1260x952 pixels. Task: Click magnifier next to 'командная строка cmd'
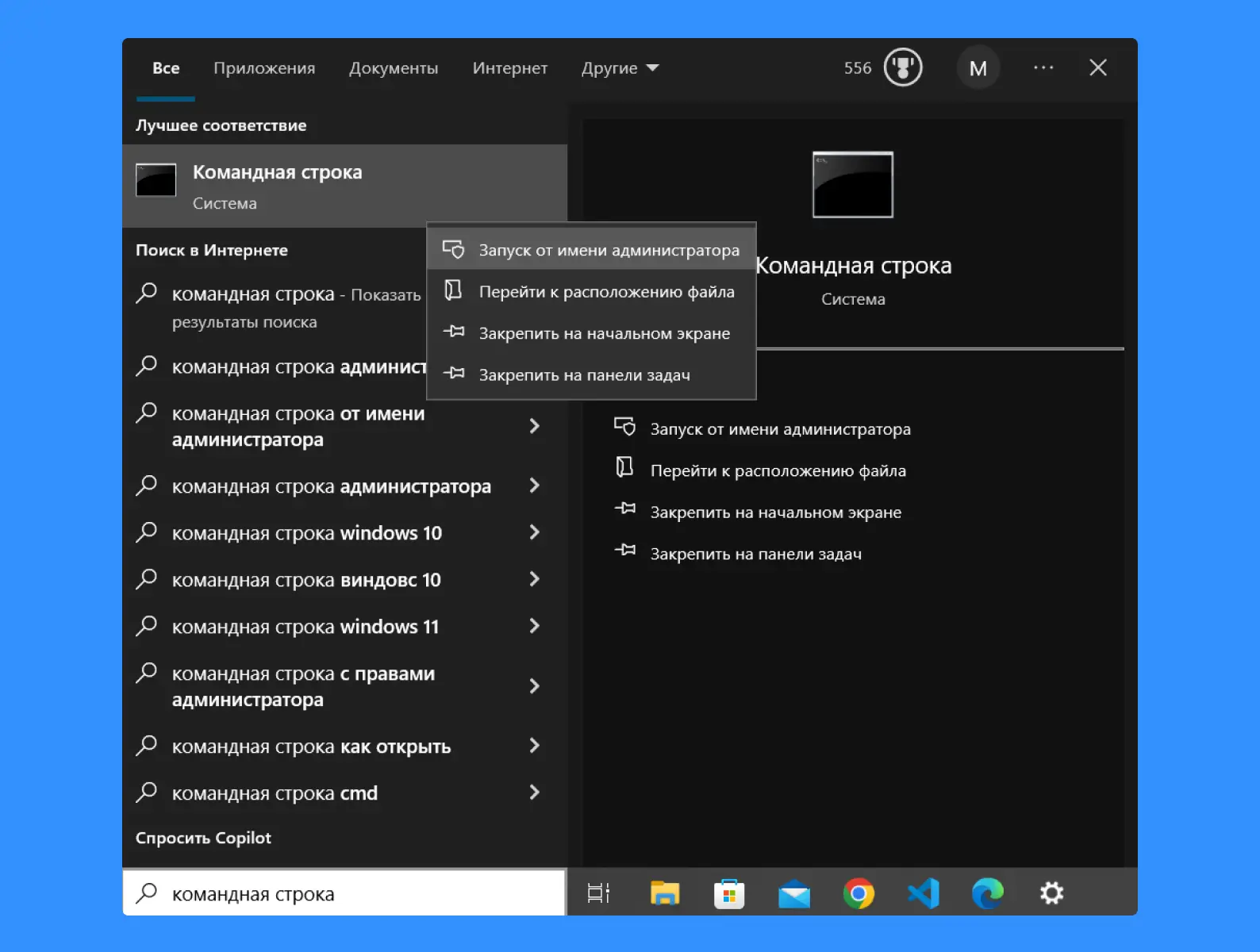[147, 792]
